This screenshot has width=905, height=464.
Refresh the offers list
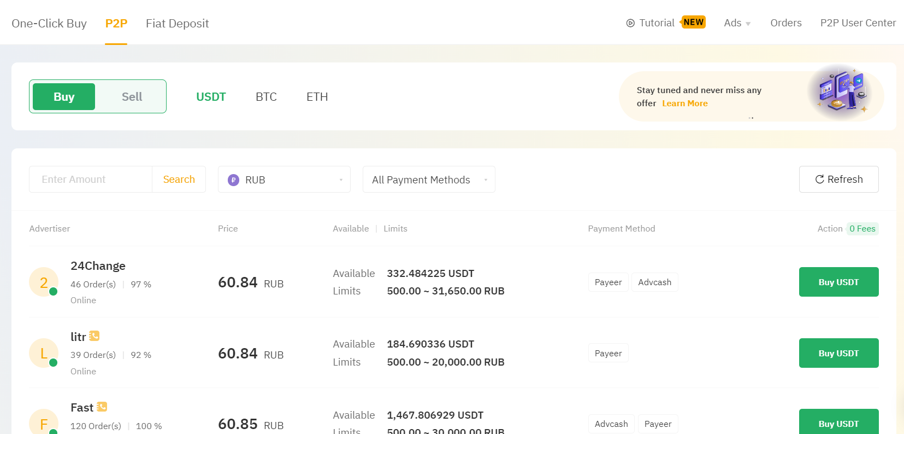click(x=838, y=179)
